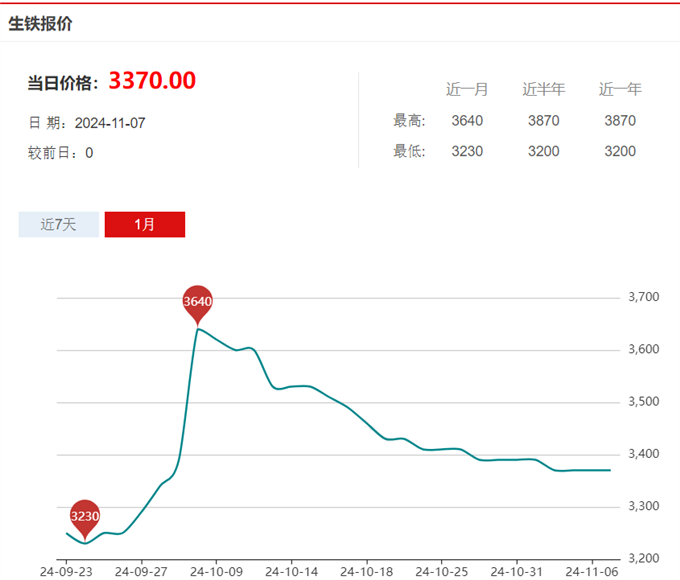Click the 24-09-23 x-axis date label
Image resolution: width=680 pixels, height=580 pixels.
coord(66,571)
